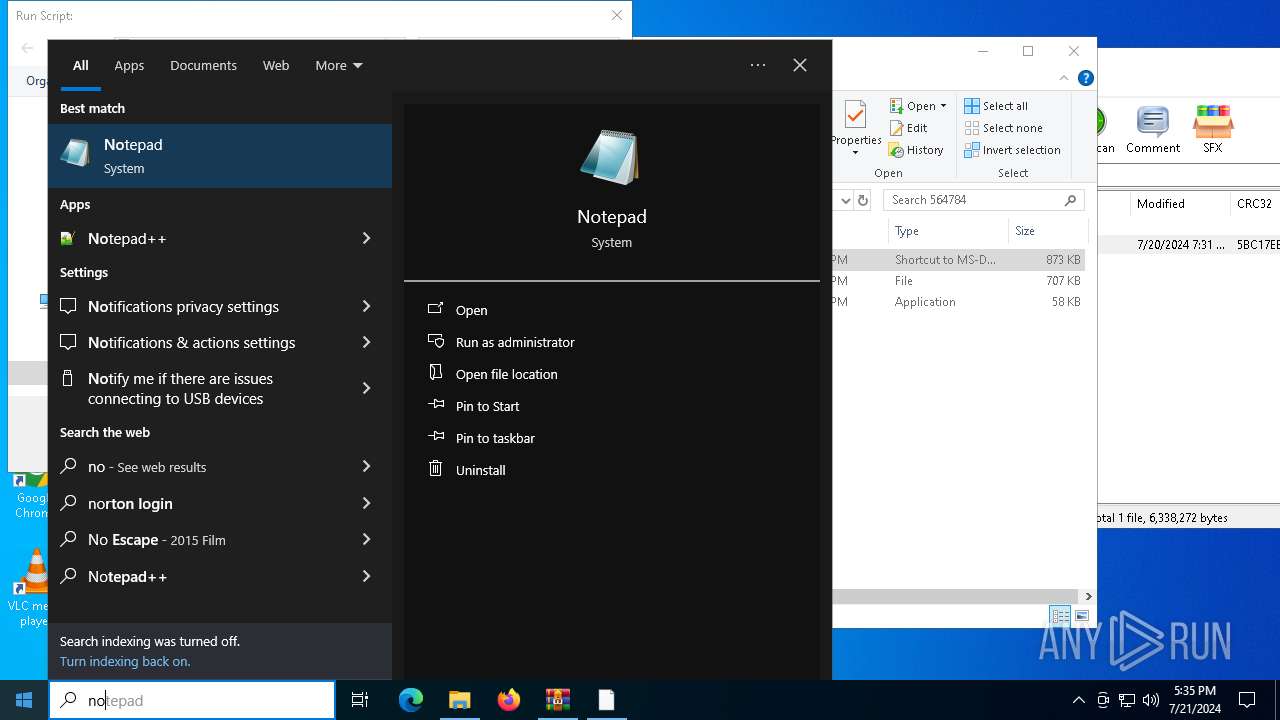
Task: Expand Notifications privacy settings arrow
Action: pos(366,306)
